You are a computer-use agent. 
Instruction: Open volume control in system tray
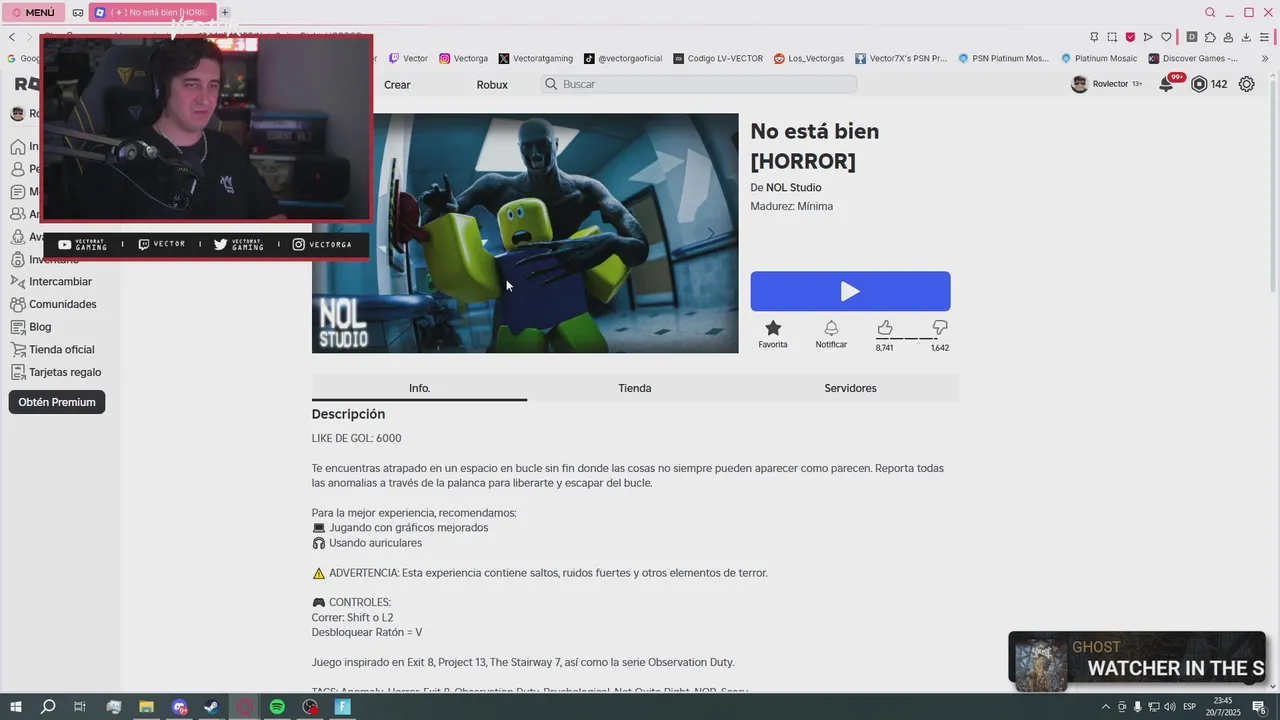coord(1170,707)
